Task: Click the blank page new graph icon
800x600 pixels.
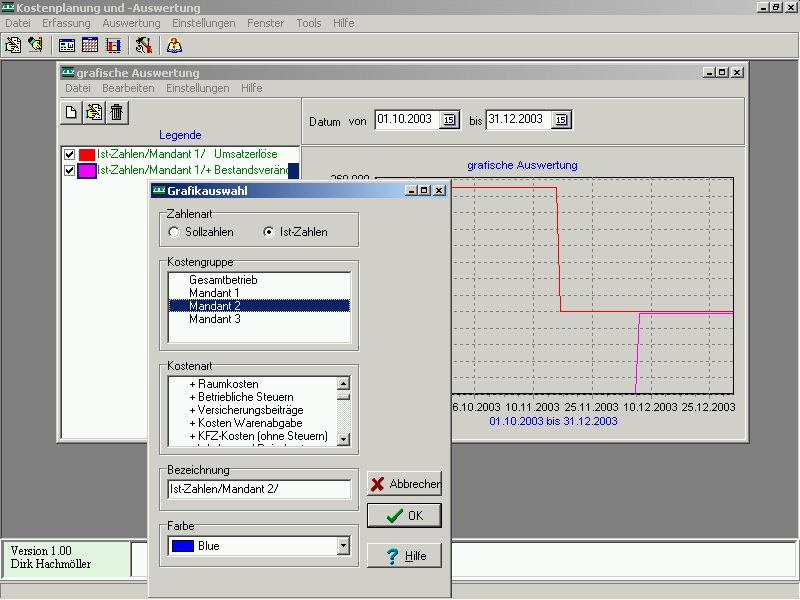Action: (x=71, y=112)
